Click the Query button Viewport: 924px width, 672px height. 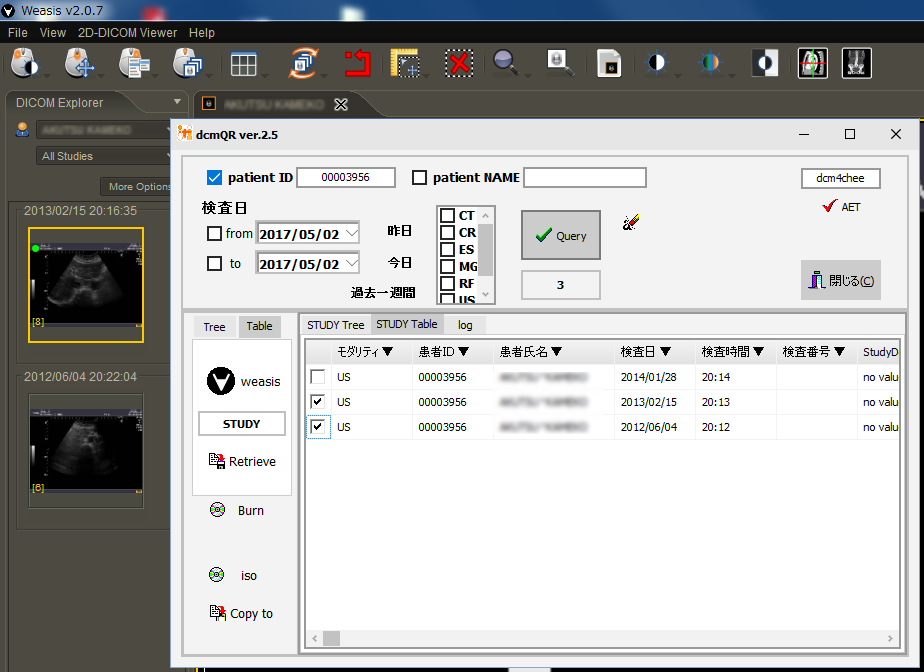point(561,235)
